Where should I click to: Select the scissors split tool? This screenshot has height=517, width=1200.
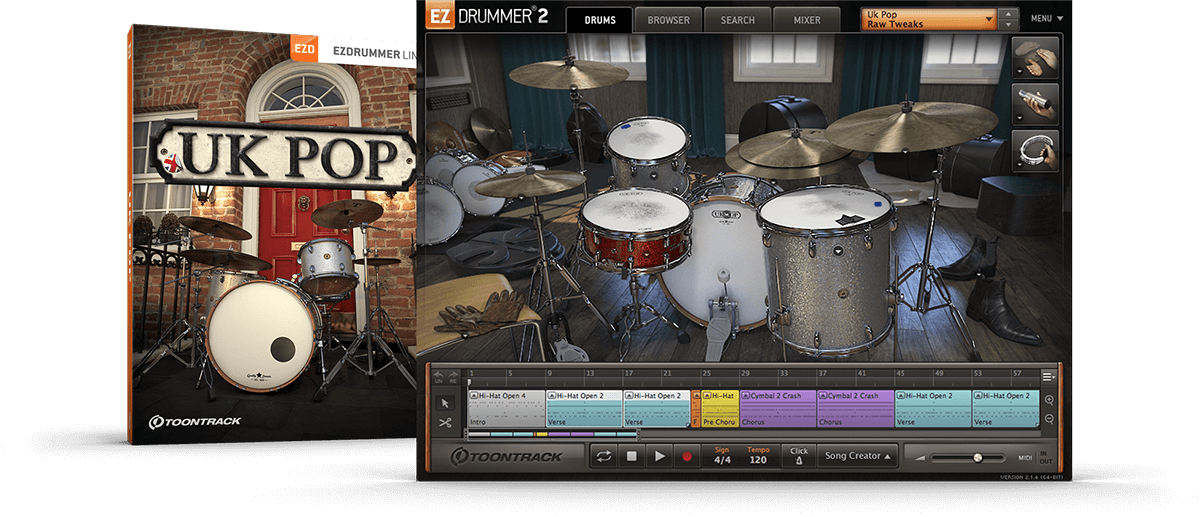tap(446, 423)
